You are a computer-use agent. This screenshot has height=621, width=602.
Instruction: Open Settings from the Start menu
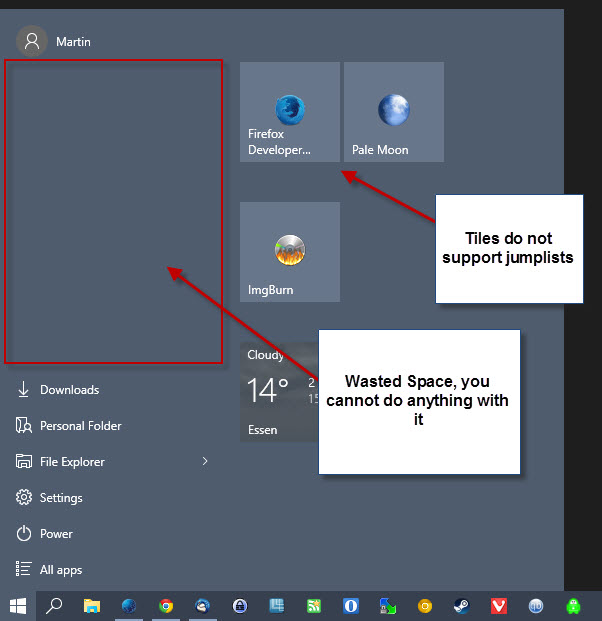click(x=49, y=497)
